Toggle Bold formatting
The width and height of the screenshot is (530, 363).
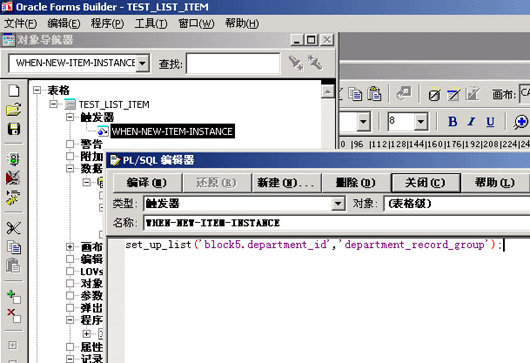452,121
